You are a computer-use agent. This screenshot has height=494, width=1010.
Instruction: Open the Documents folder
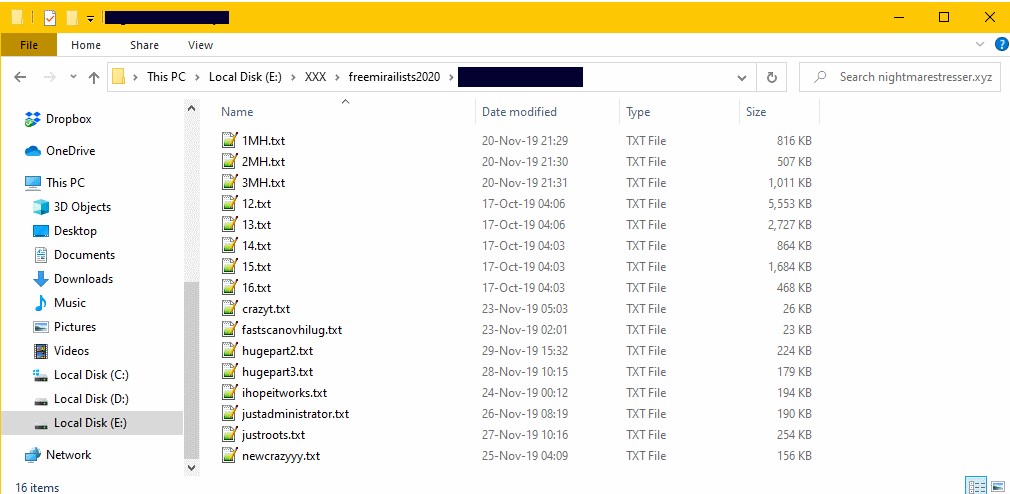click(x=73, y=255)
